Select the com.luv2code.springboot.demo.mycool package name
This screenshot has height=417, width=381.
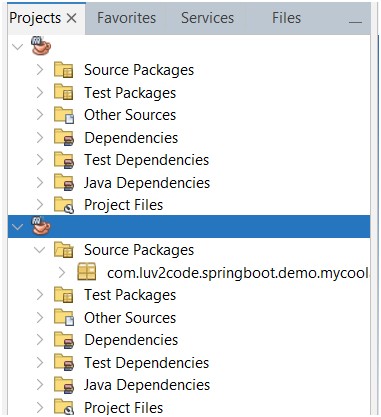coord(238,273)
